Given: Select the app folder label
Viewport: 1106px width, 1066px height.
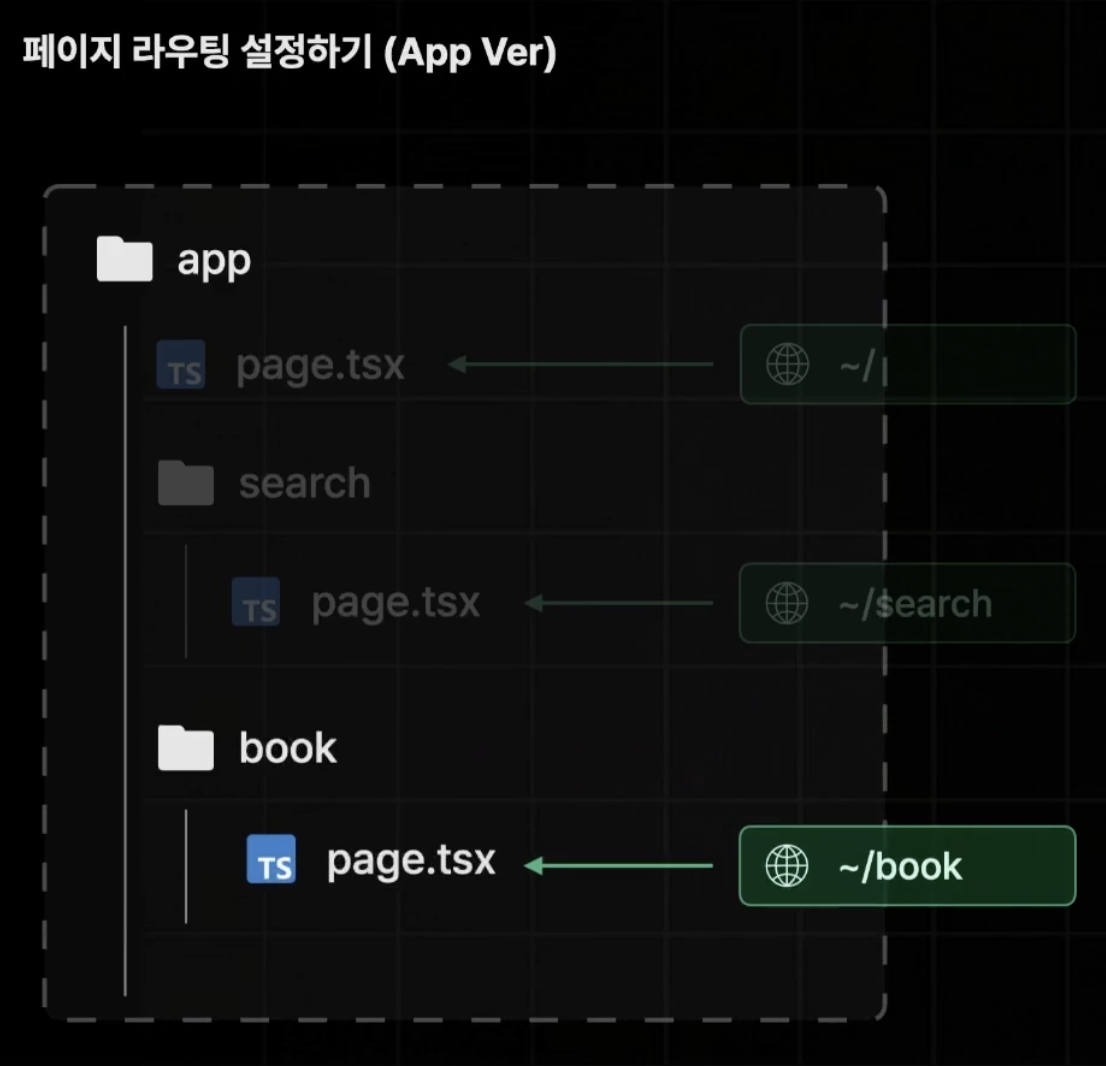Looking at the screenshot, I should point(214,262).
